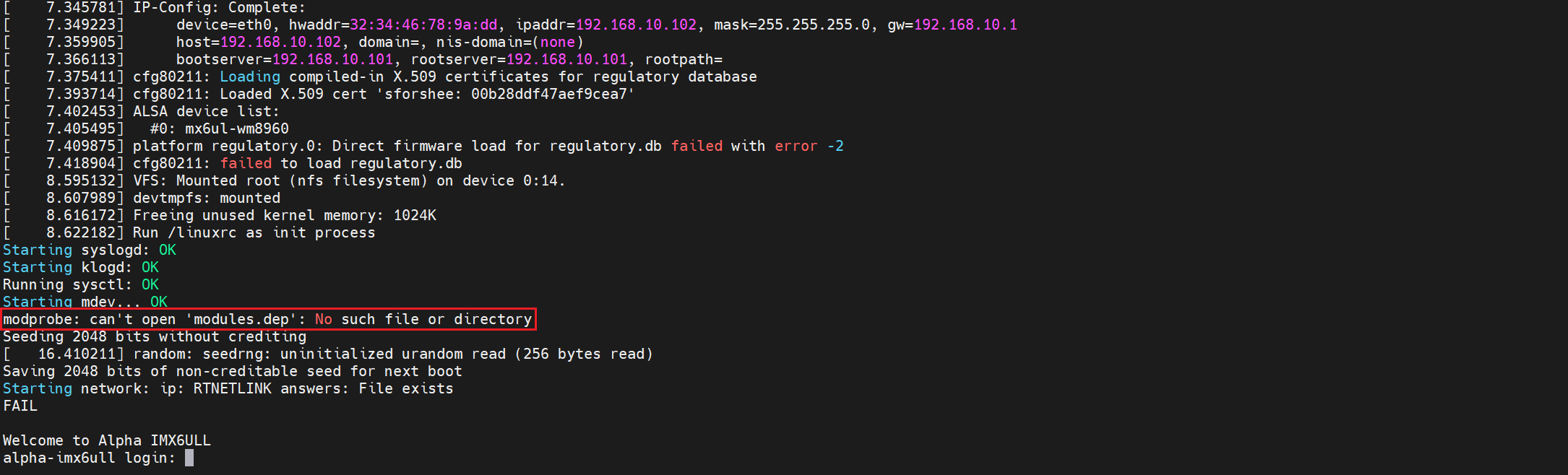Click the rootserver IP address
Screen dimensions: 1568x475
567,59
